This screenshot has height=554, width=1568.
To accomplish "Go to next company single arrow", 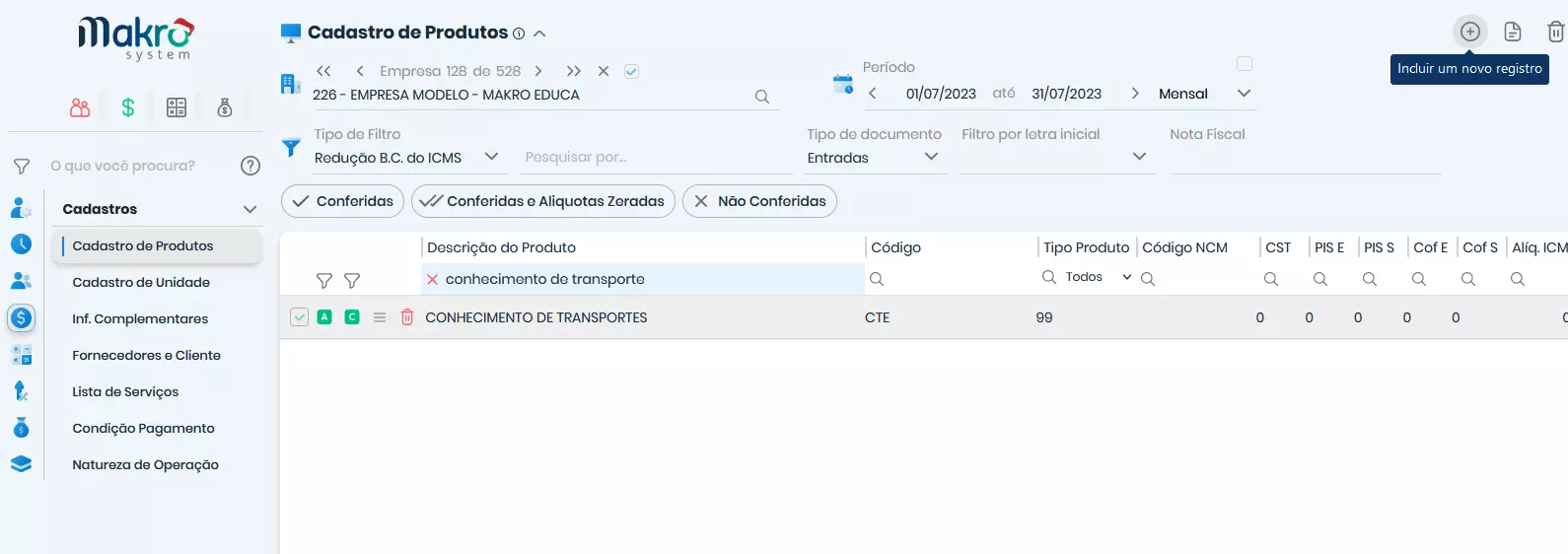I will (538, 71).
